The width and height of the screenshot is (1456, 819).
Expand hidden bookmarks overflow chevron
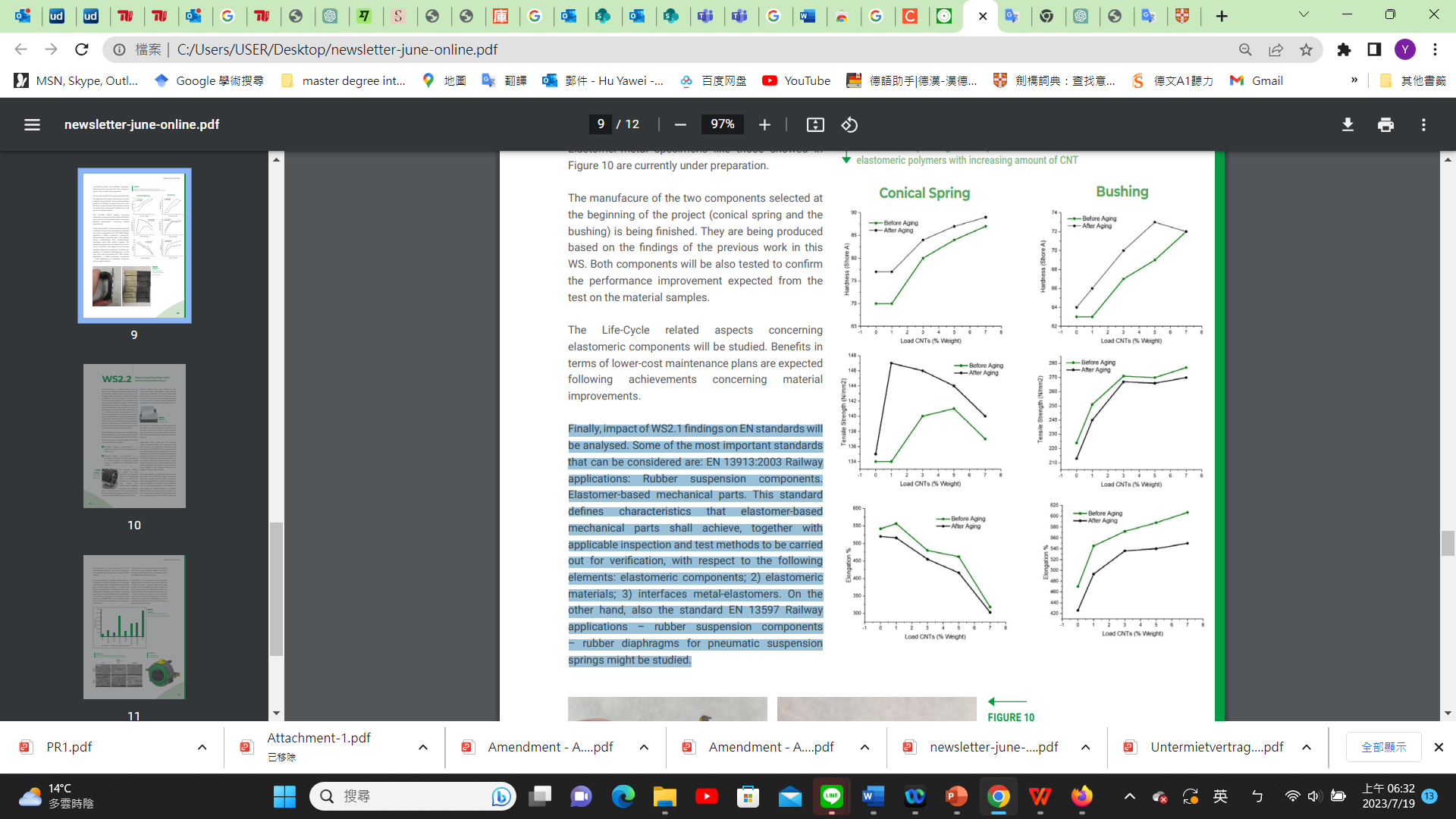coord(1354,80)
